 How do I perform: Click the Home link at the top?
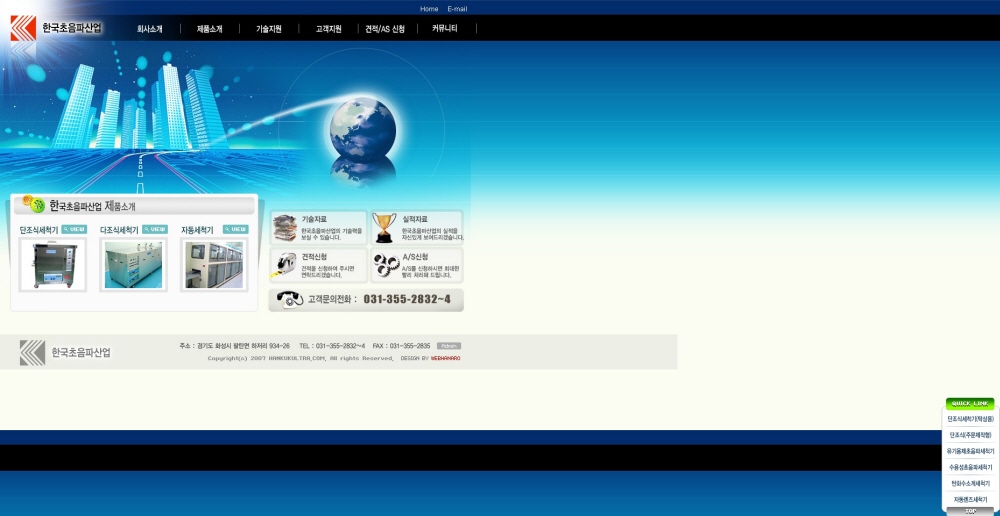(429, 9)
